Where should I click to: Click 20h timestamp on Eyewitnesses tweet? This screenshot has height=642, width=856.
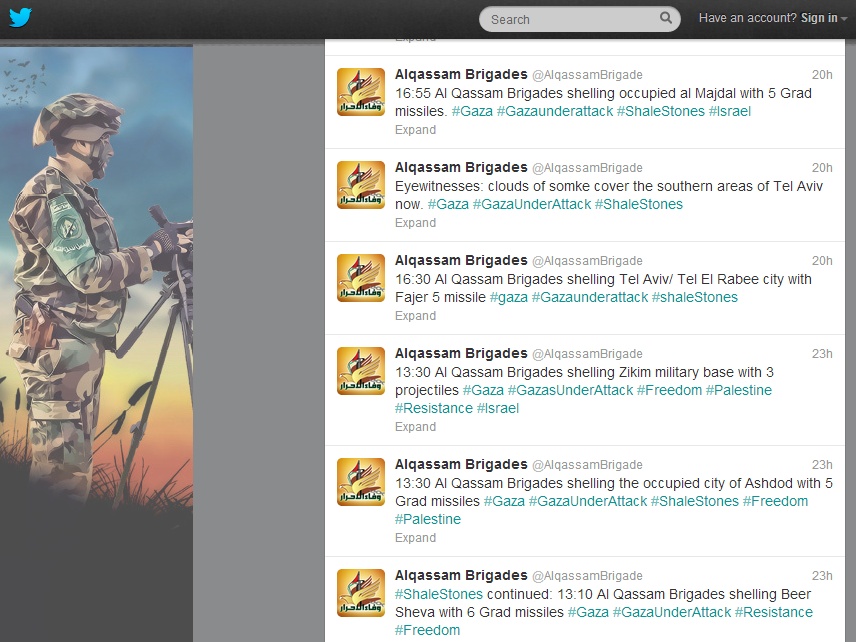click(x=822, y=168)
